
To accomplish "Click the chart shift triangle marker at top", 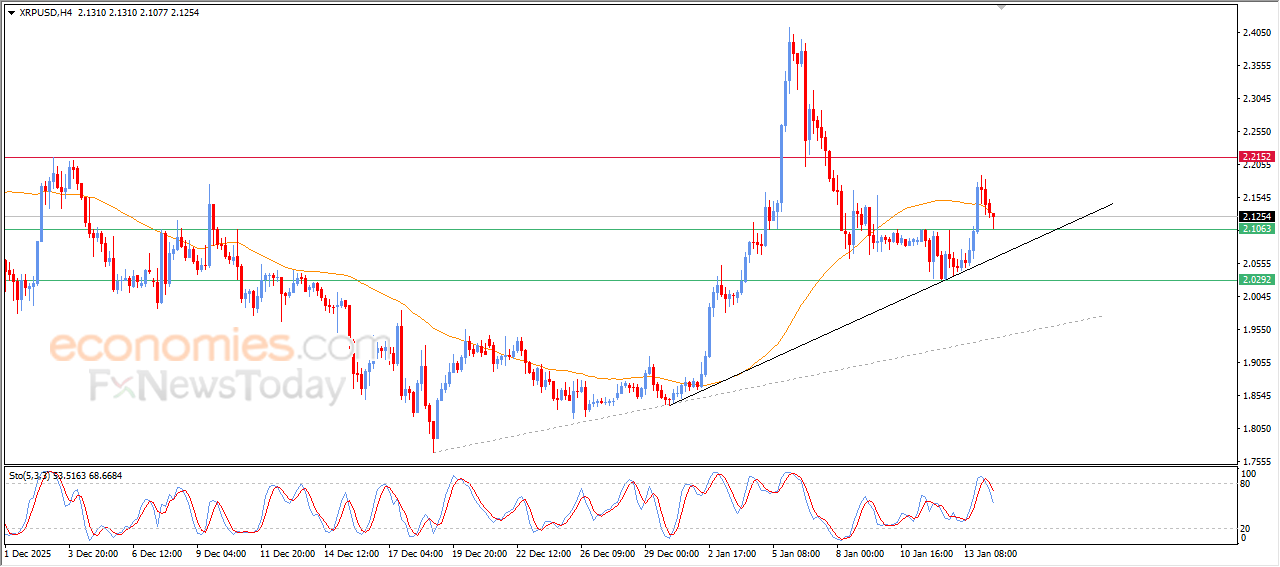I will pyautogui.click(x=1002, y=7).
